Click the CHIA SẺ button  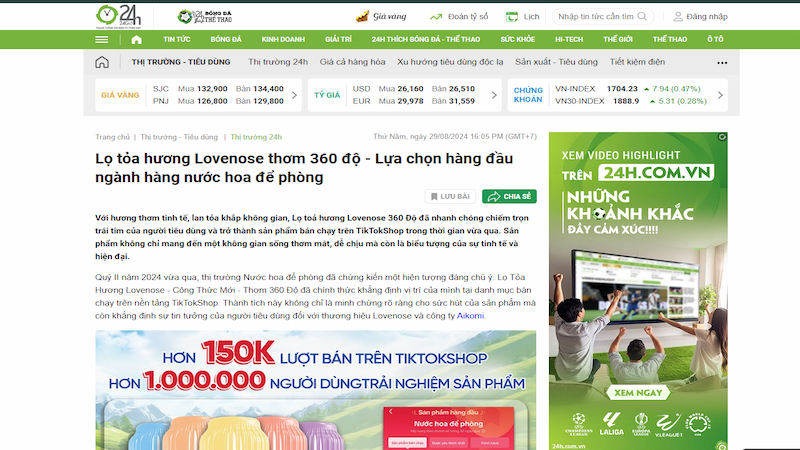[x=509, y=196]
